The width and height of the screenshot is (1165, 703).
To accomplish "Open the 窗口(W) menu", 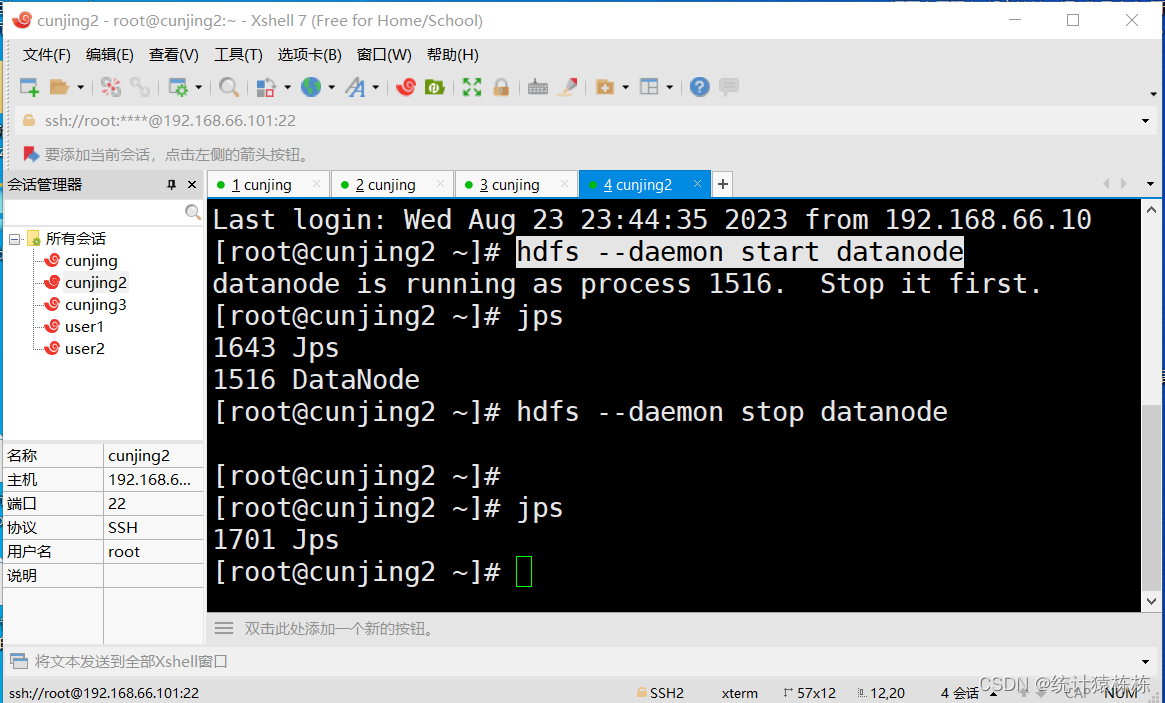I will coord(384,54).
